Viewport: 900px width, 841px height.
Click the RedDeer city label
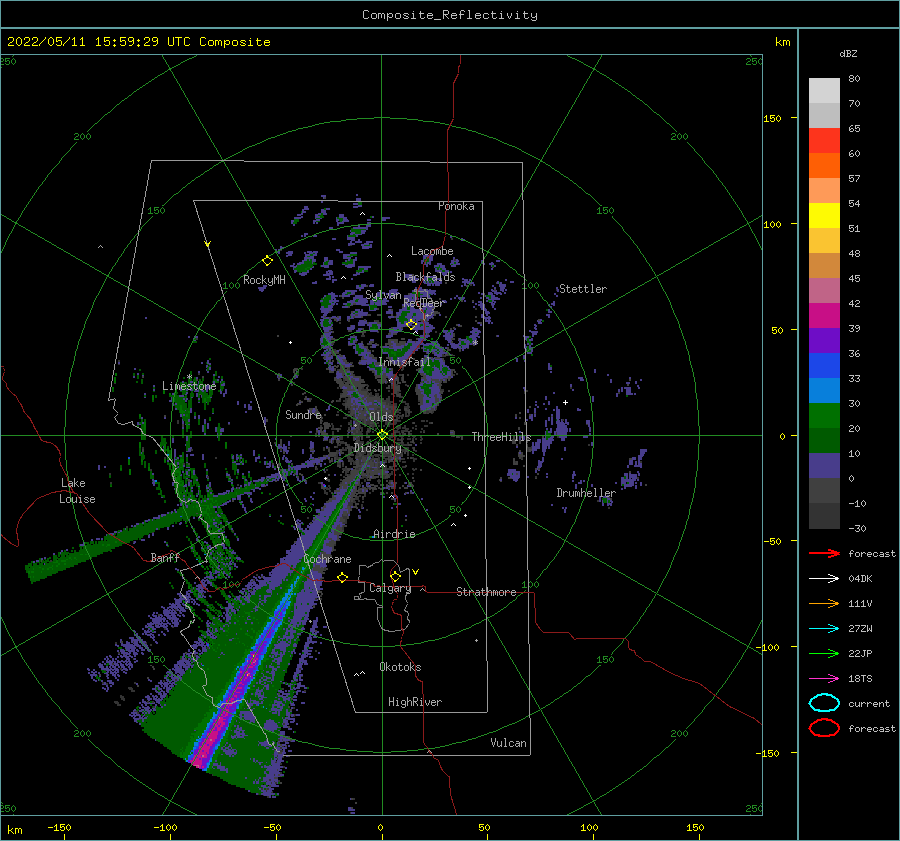tap(424, 303)
